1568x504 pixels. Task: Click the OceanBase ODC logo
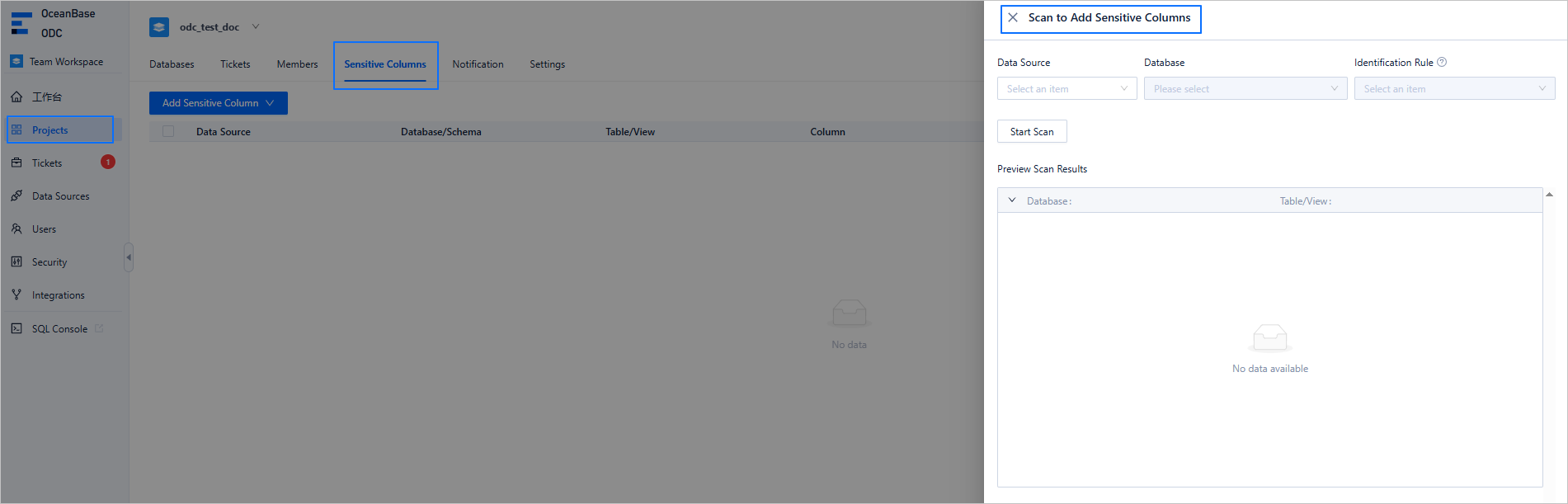(21, 23)
